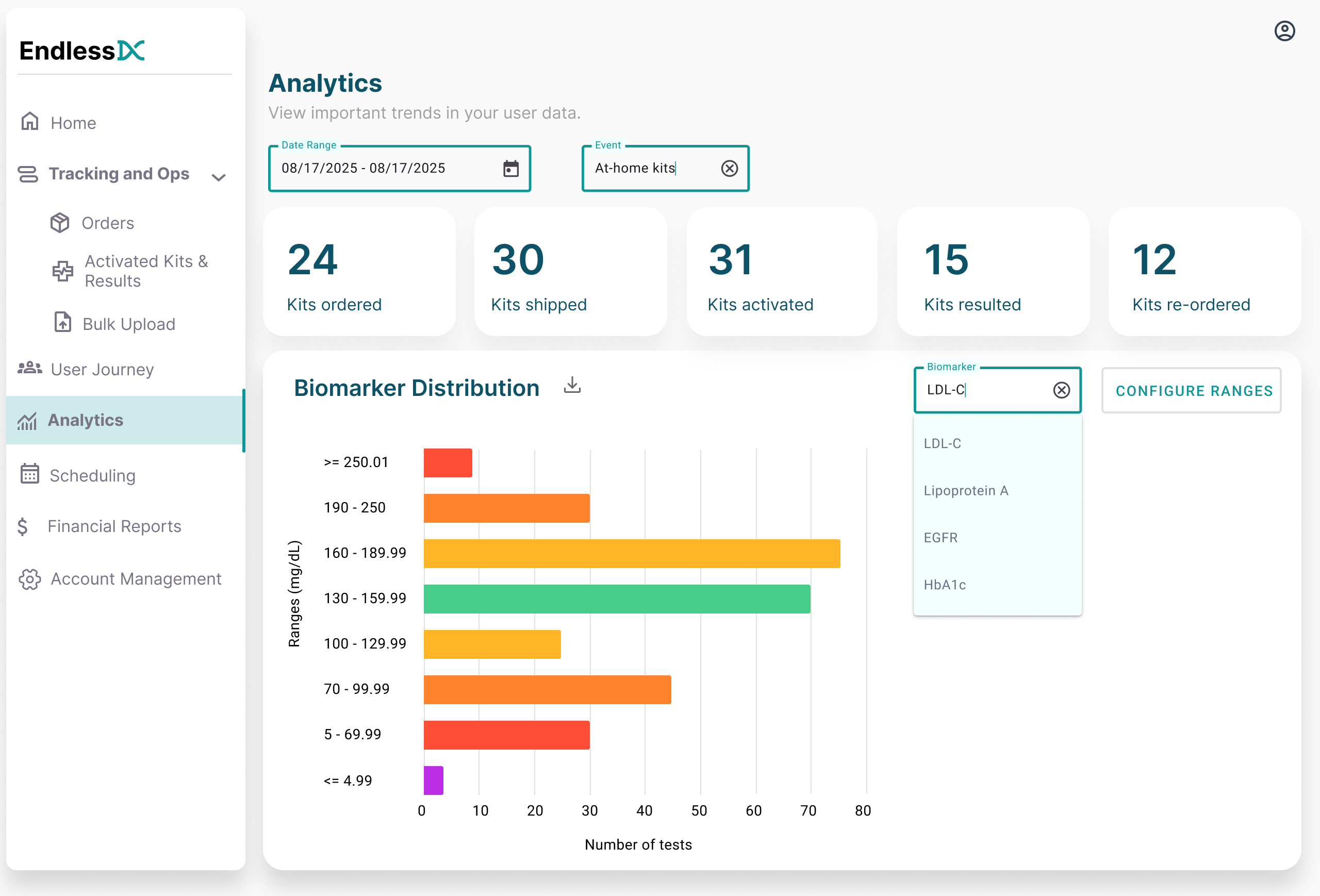Viewport: 1320px width, 896px height.
Task: Open Activated Kits & Results
Action: coord(146,271)
